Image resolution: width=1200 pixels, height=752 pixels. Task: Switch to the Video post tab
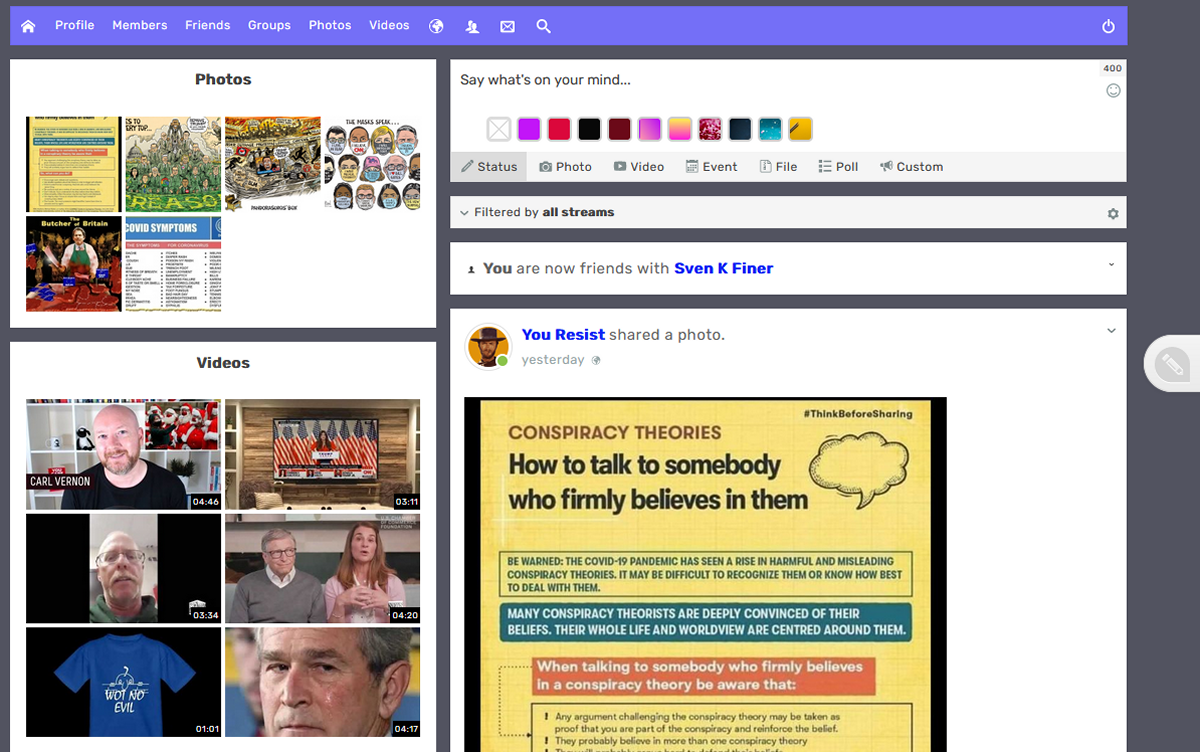(639, 167)
